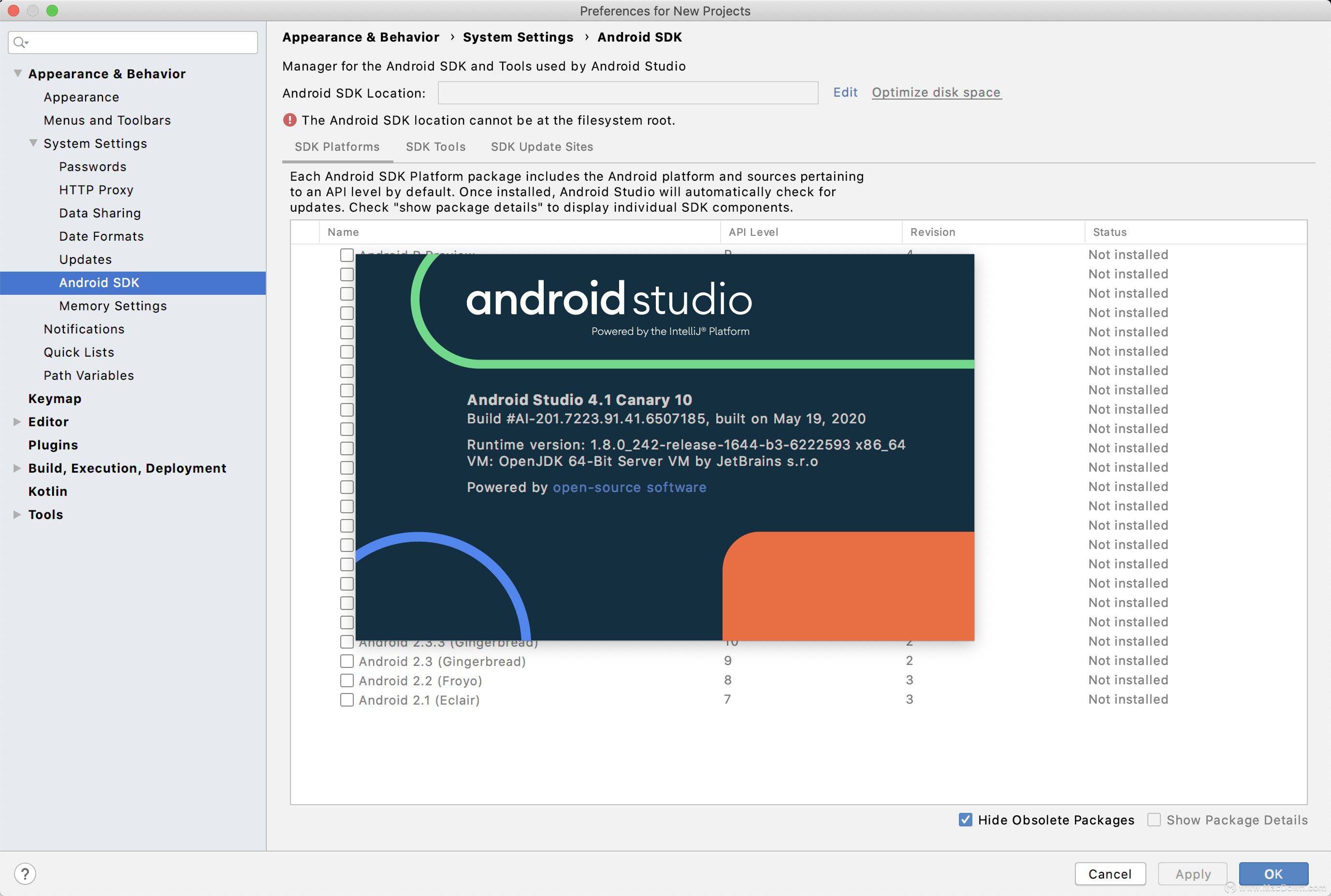Image resolution: width=1331 pixels, height=896 pixels.
Task: Click "Android Studio 4.1 Canary 10" splash text
Action: point(579,400)
